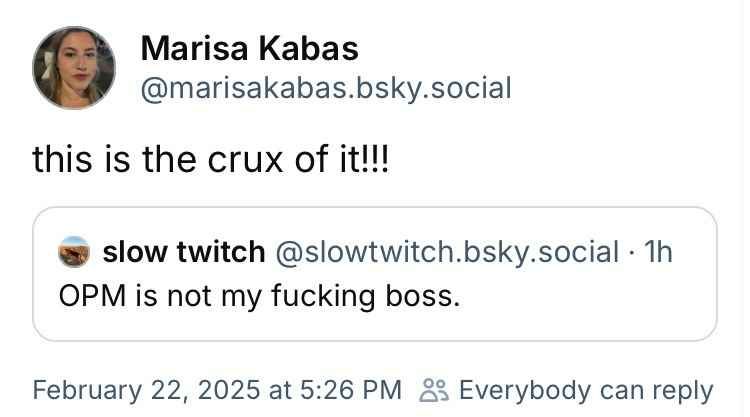Click the @marisakabas.bsky.social handle
This screenshot has height=417, width=750.
click(326, 88)
